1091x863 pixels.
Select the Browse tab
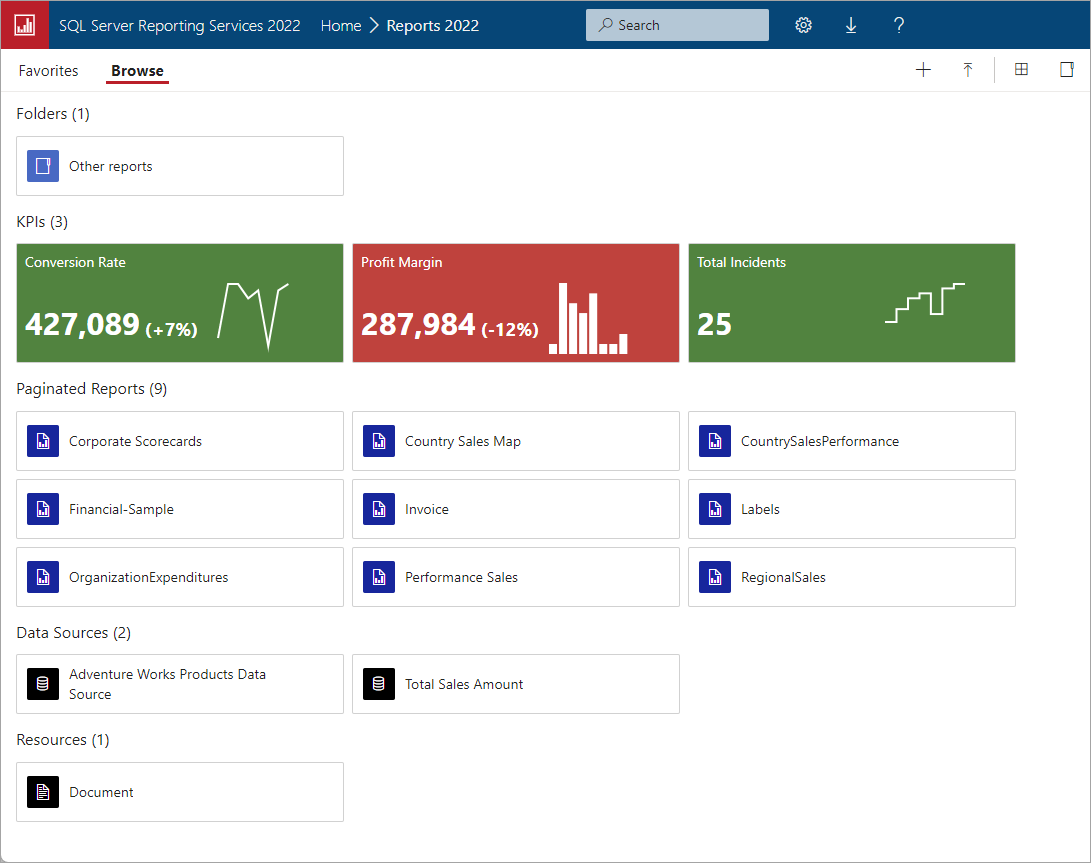point(136,70)
